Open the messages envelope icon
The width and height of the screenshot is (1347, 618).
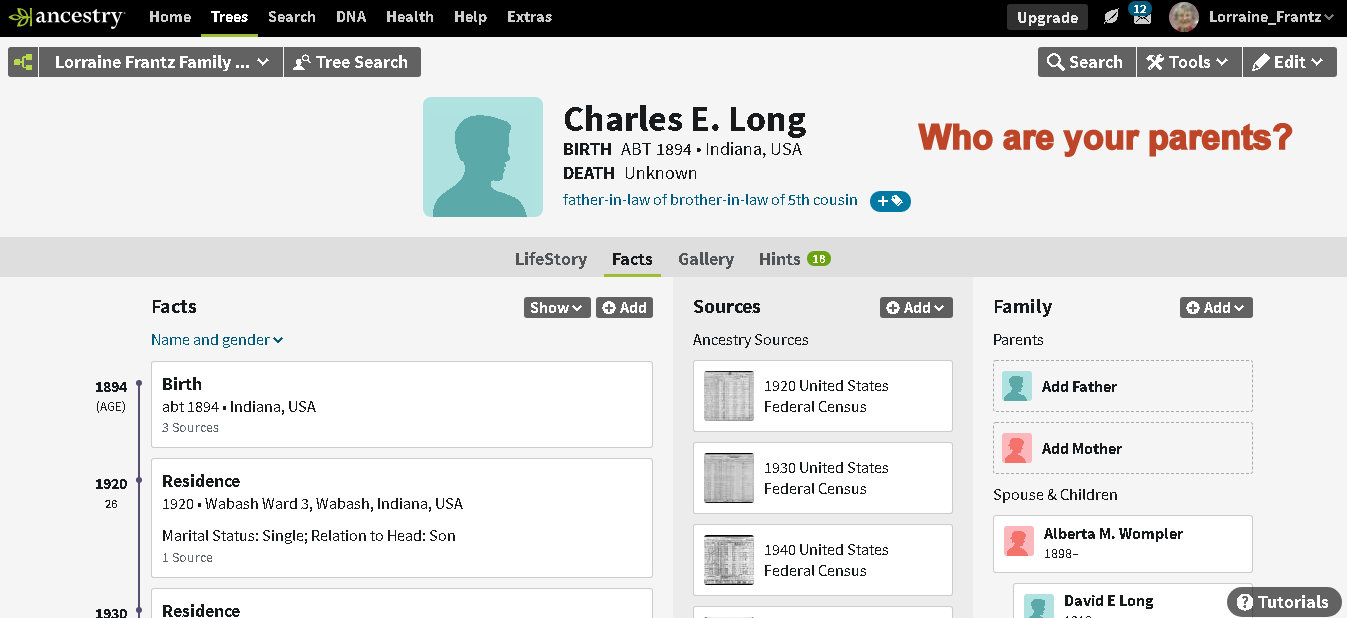tap(1141, 17)
